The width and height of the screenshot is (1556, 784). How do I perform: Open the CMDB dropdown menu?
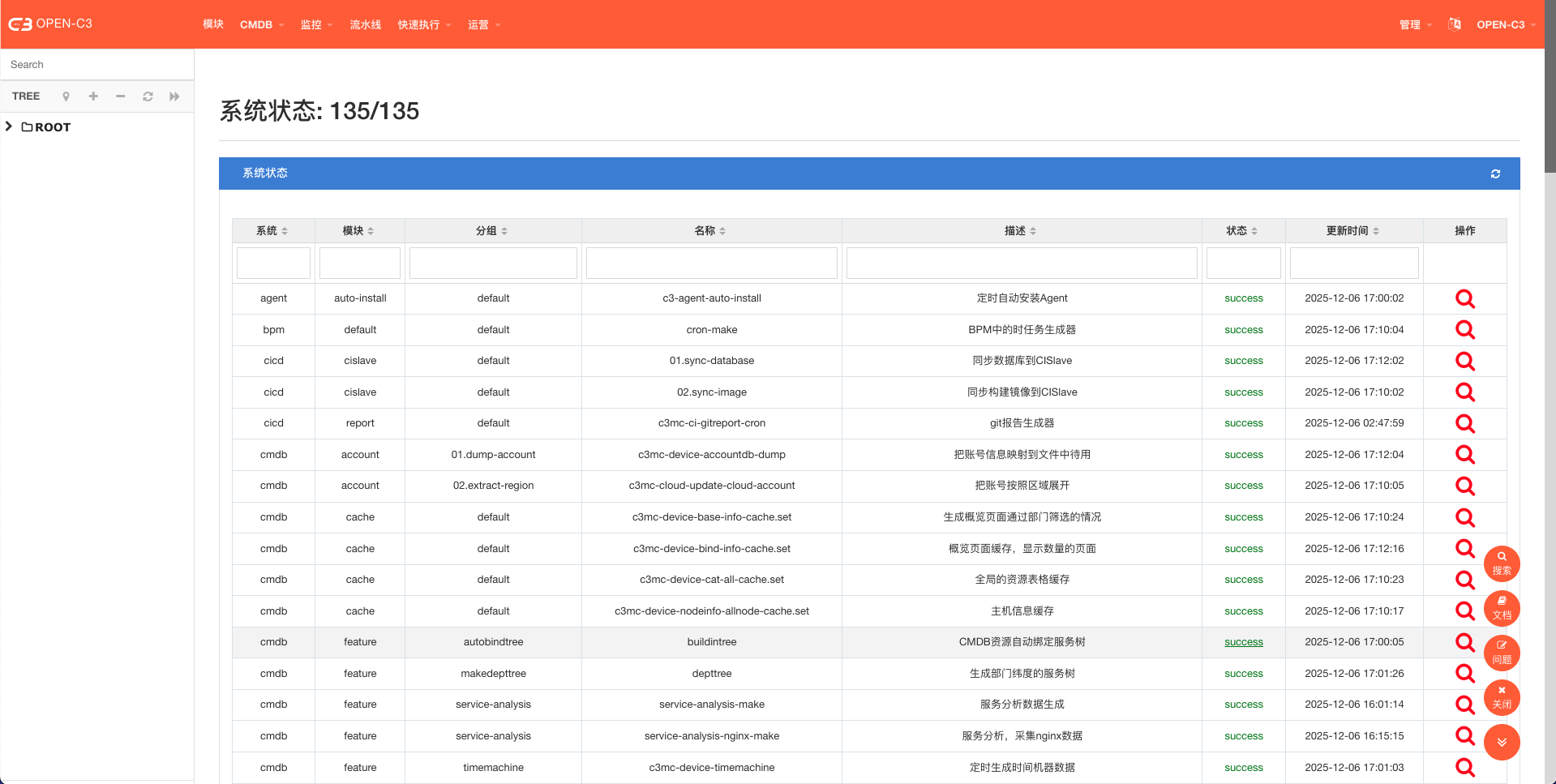pyautogui.click(x=261, y=25)
